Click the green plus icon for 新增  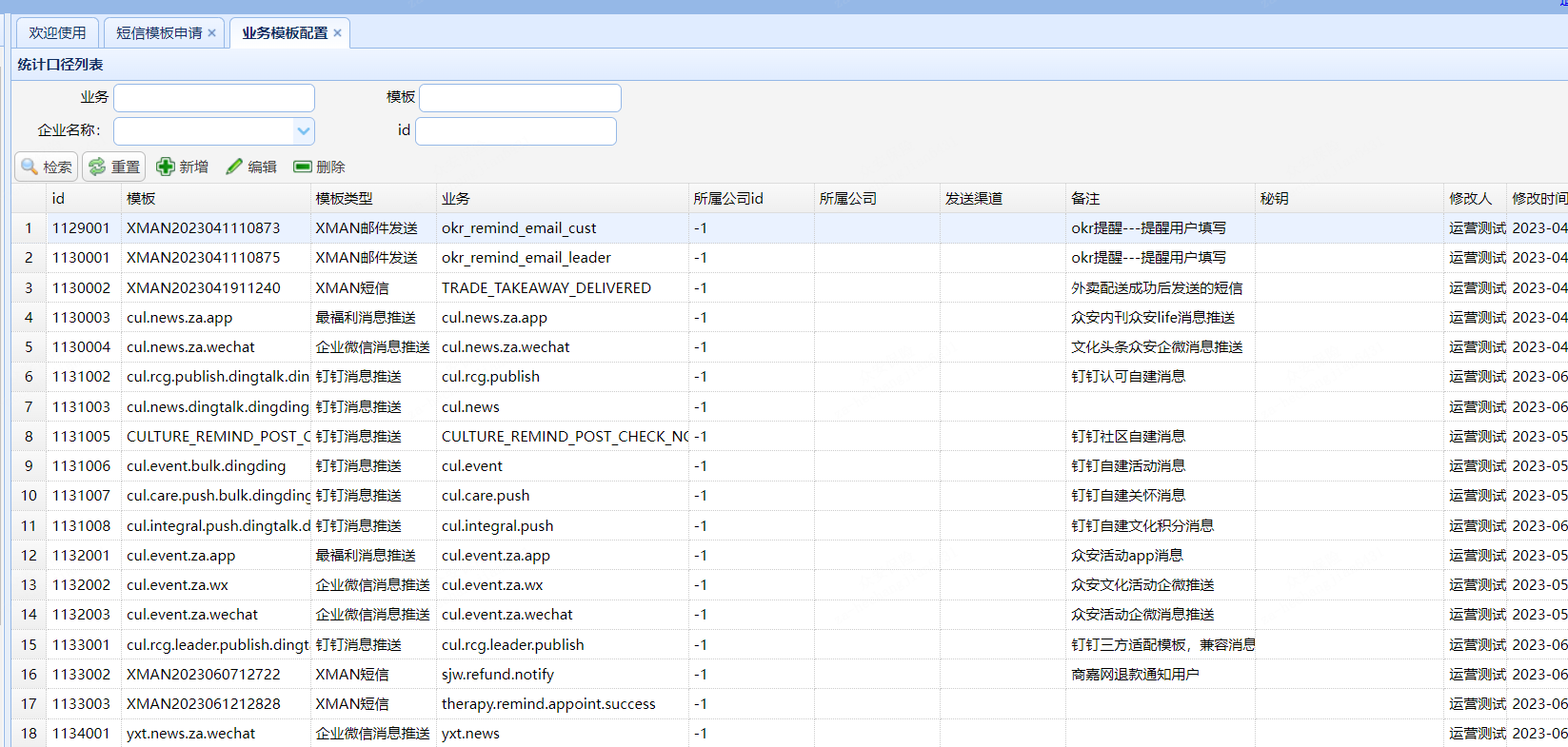click(x=166, y=167)
